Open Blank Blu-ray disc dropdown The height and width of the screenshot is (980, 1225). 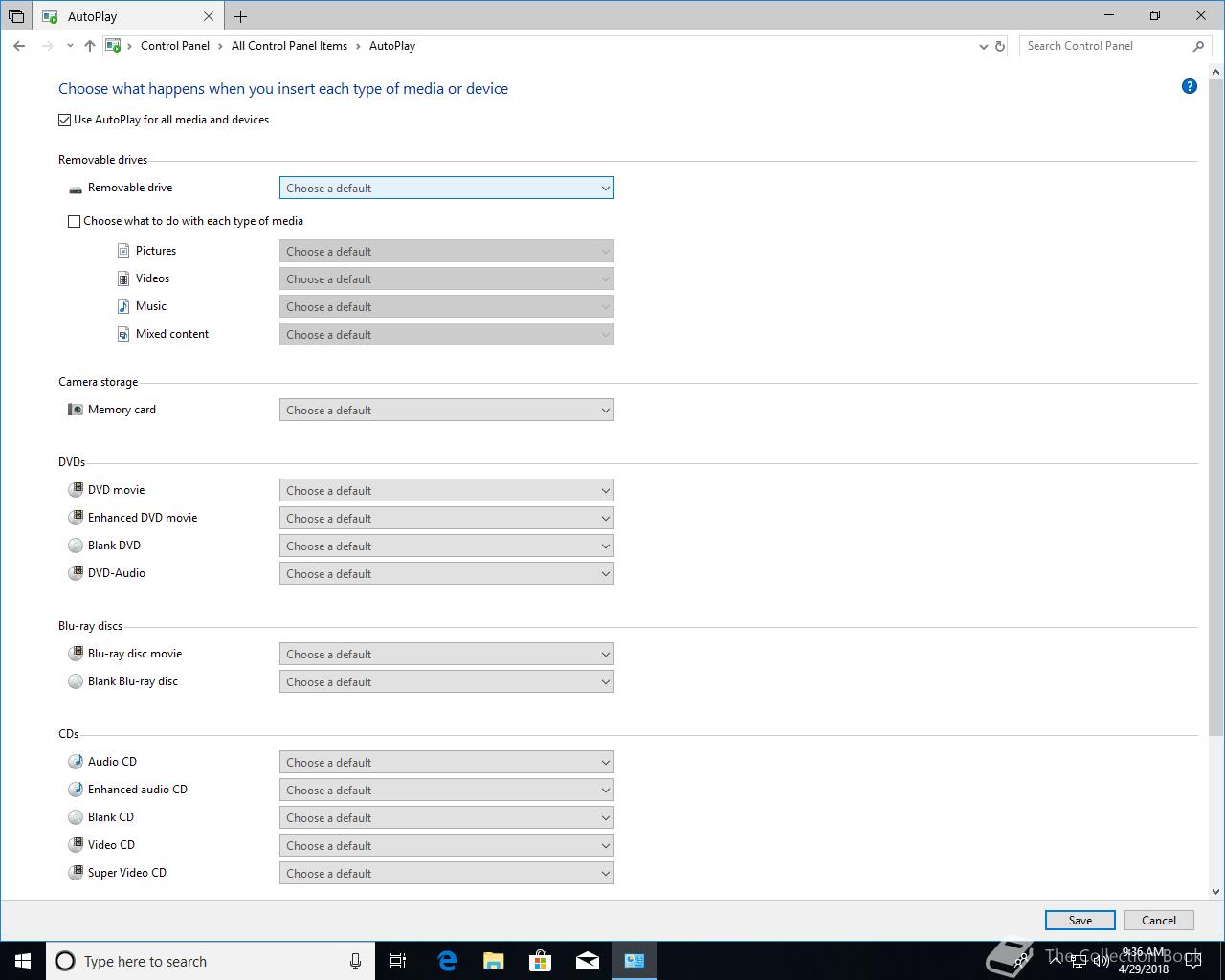tap(446, 681)
